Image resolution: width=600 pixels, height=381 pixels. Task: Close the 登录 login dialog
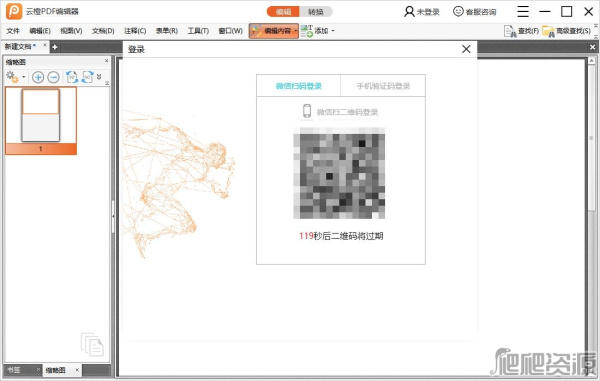[466, 49]
